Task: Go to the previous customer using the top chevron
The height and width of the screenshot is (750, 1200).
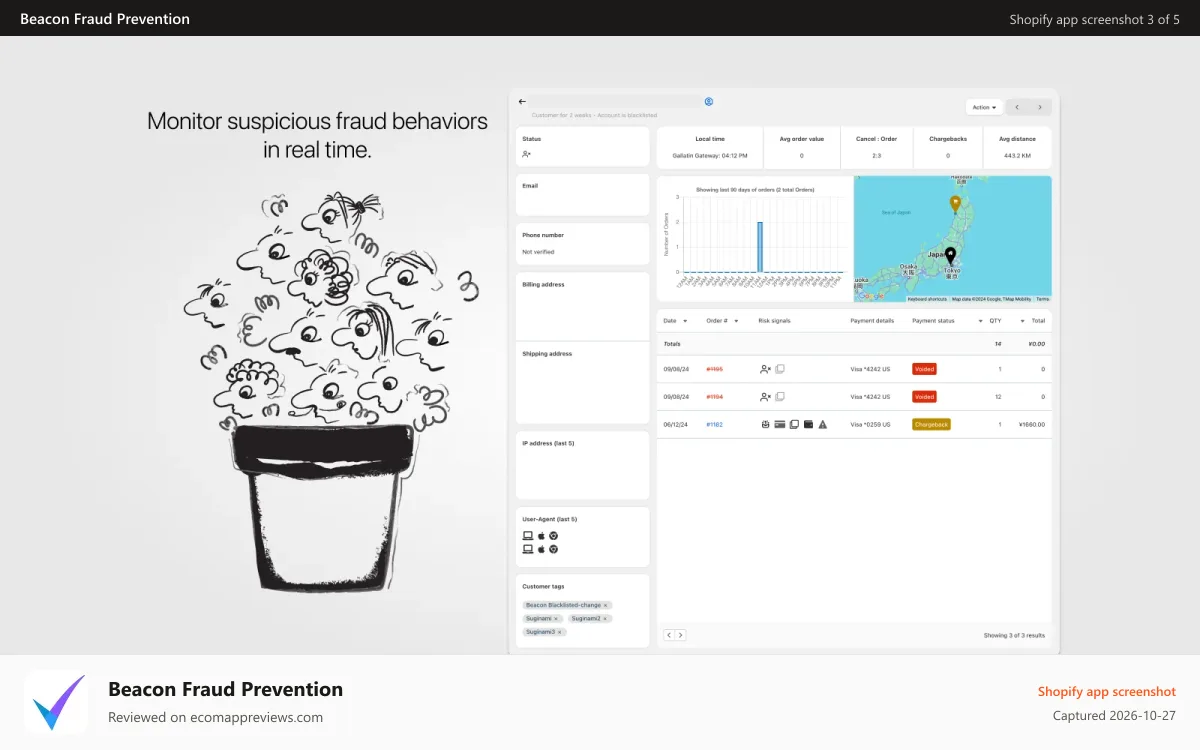Action: click(x=1017, y=107)
